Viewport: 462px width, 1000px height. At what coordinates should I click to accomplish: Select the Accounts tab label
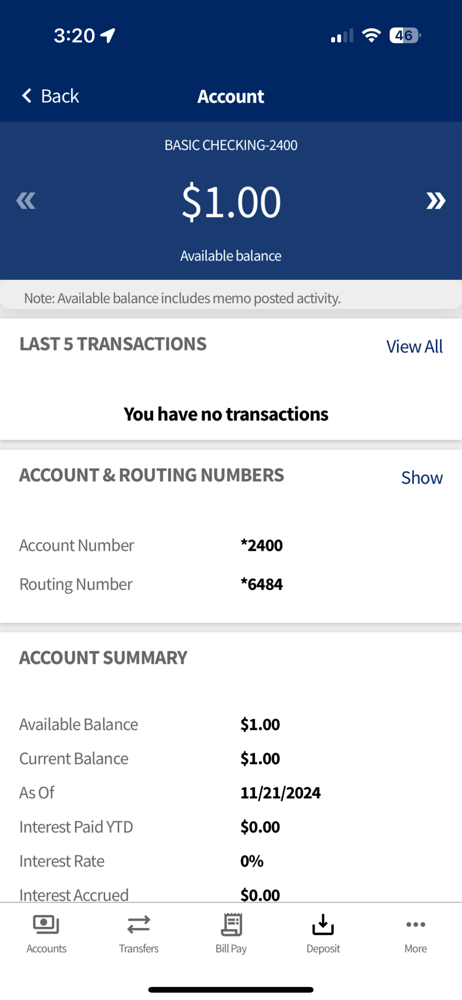(x=46, y=948)
